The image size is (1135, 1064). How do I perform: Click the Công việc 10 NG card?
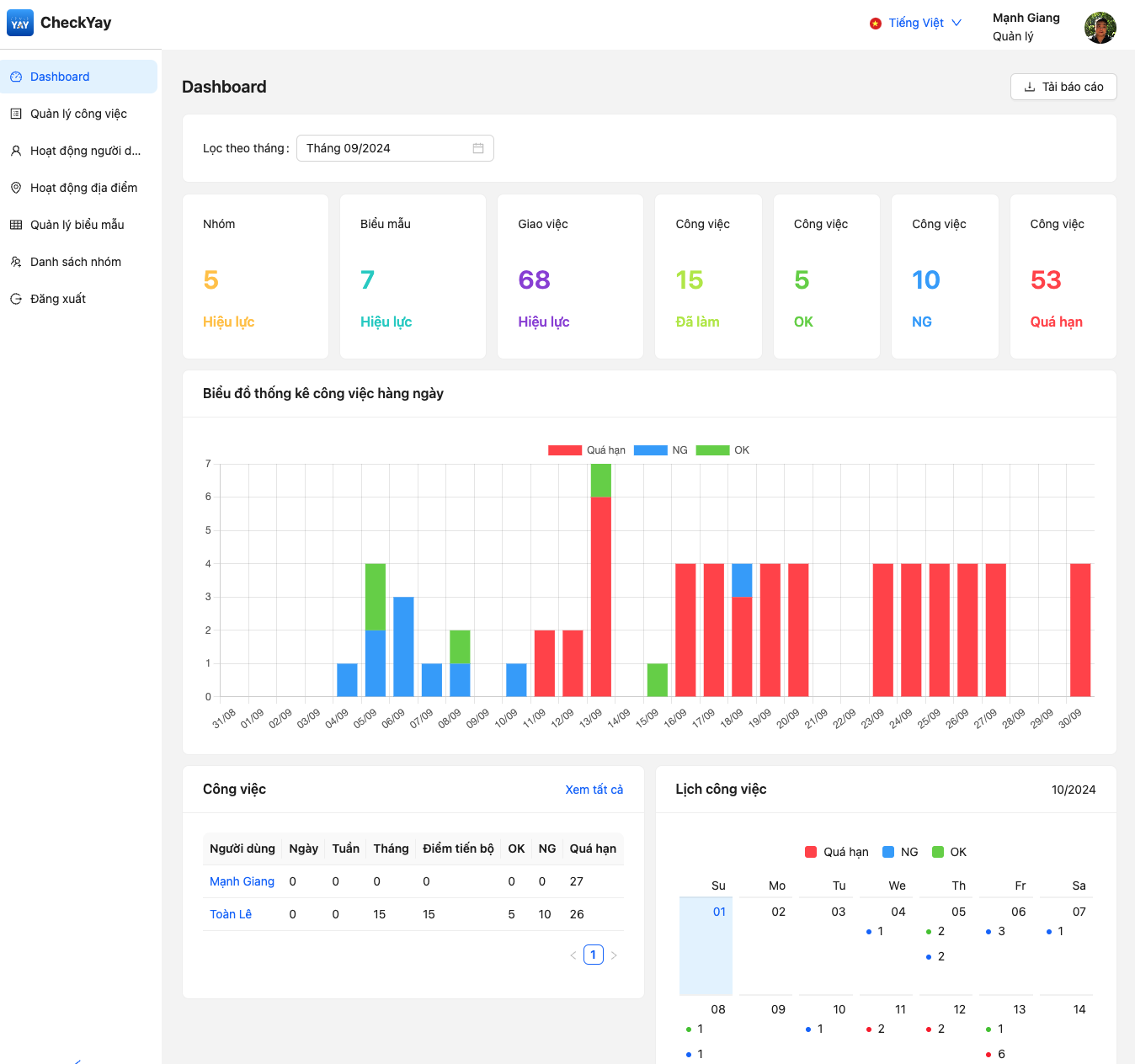point(945,277)
